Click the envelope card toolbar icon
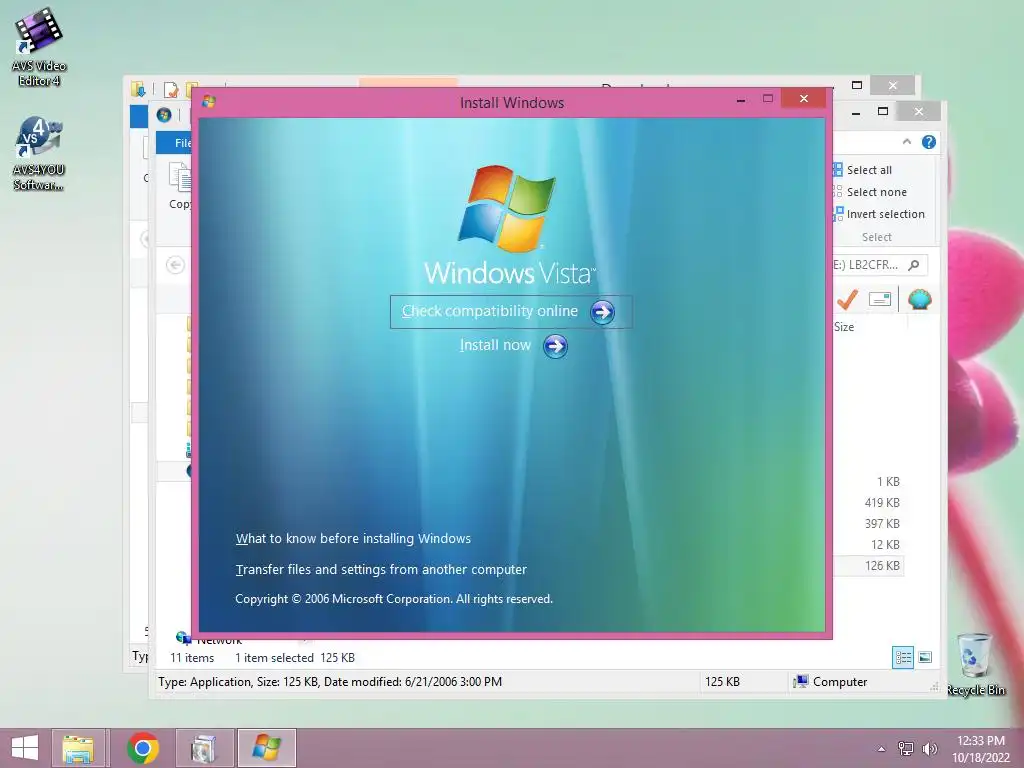Screen dimensions: 1024x768 point(880,300)
